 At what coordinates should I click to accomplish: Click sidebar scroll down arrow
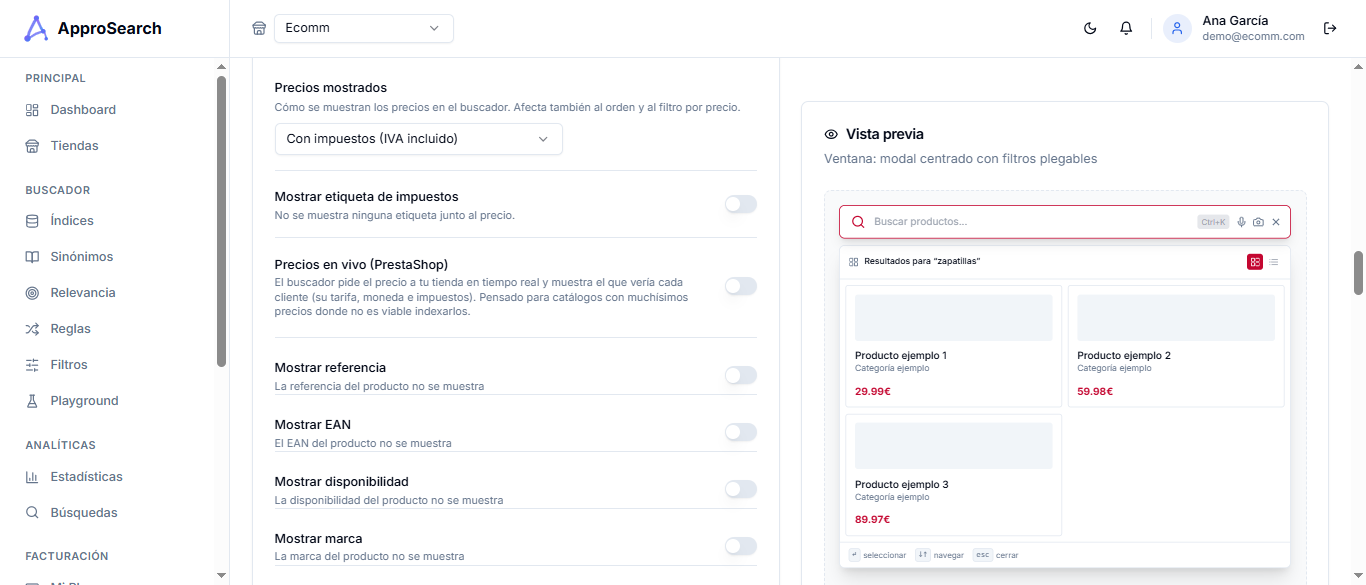point(221,575)
